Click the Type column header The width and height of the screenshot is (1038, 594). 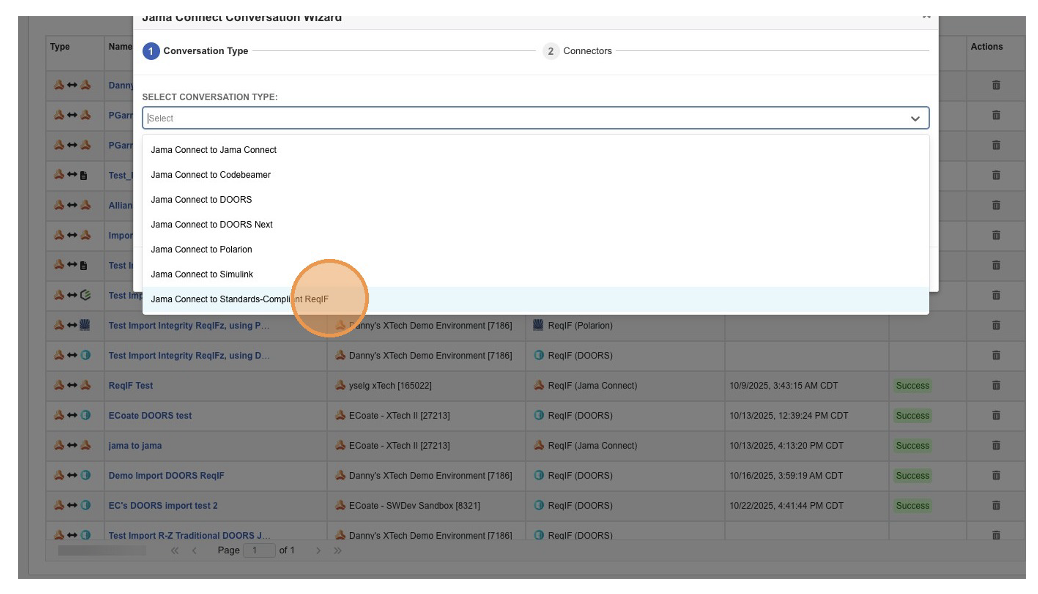click(60, 47)
